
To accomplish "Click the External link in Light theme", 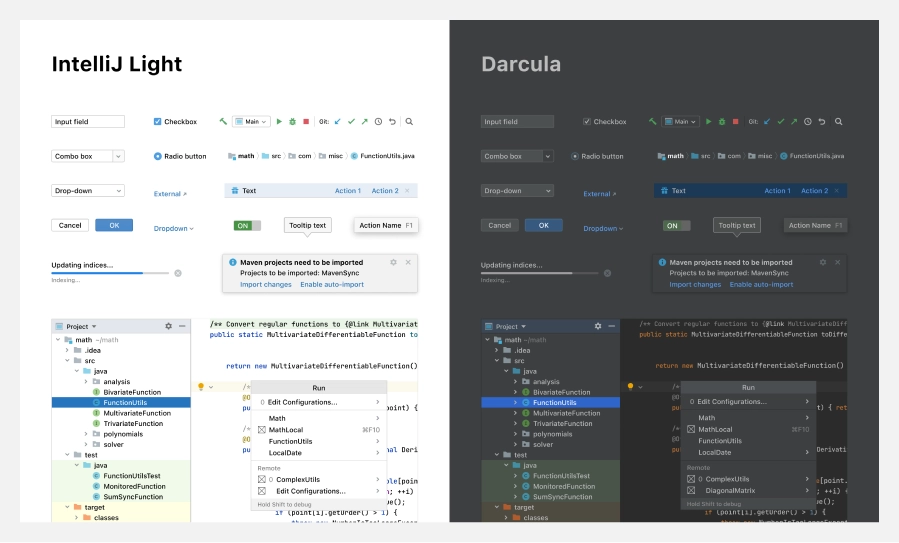I will click(x=170, y=194).
